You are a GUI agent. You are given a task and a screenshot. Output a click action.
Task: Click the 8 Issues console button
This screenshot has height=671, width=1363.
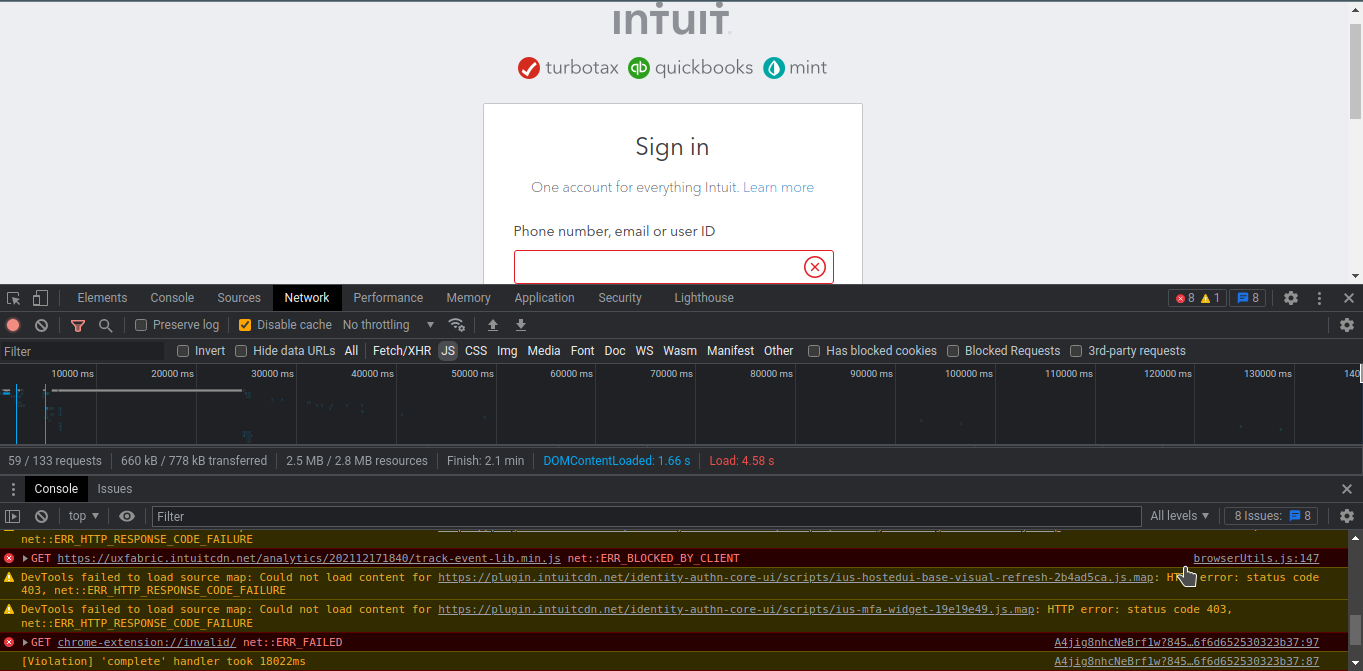tap(1271, 516)
